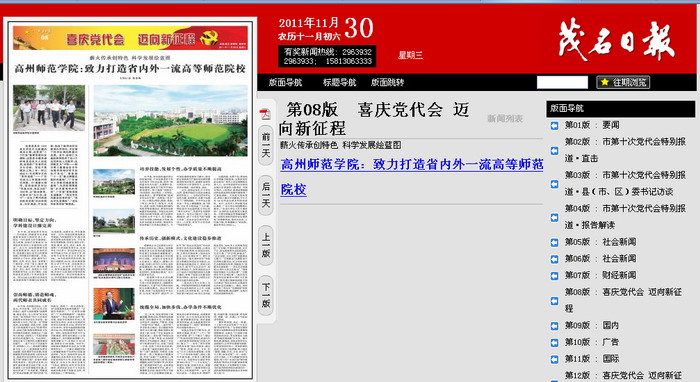
Task: Open the 版面导航 menu item
Action: pos(285,82)
